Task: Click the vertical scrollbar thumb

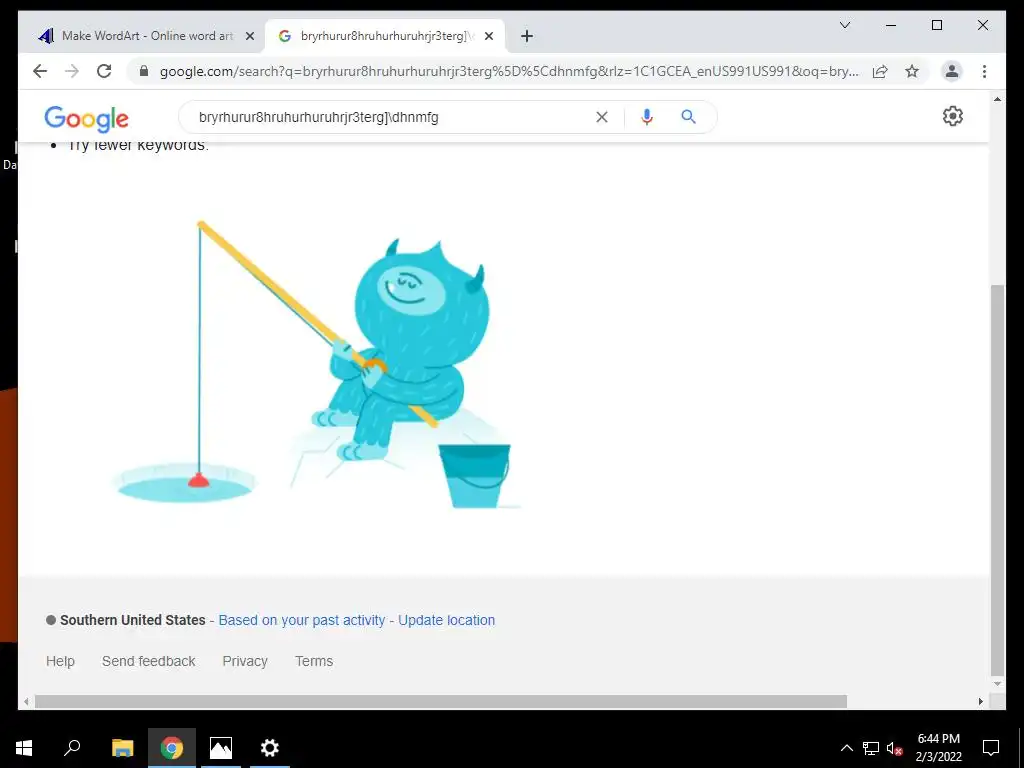Action: pos(997,480)
